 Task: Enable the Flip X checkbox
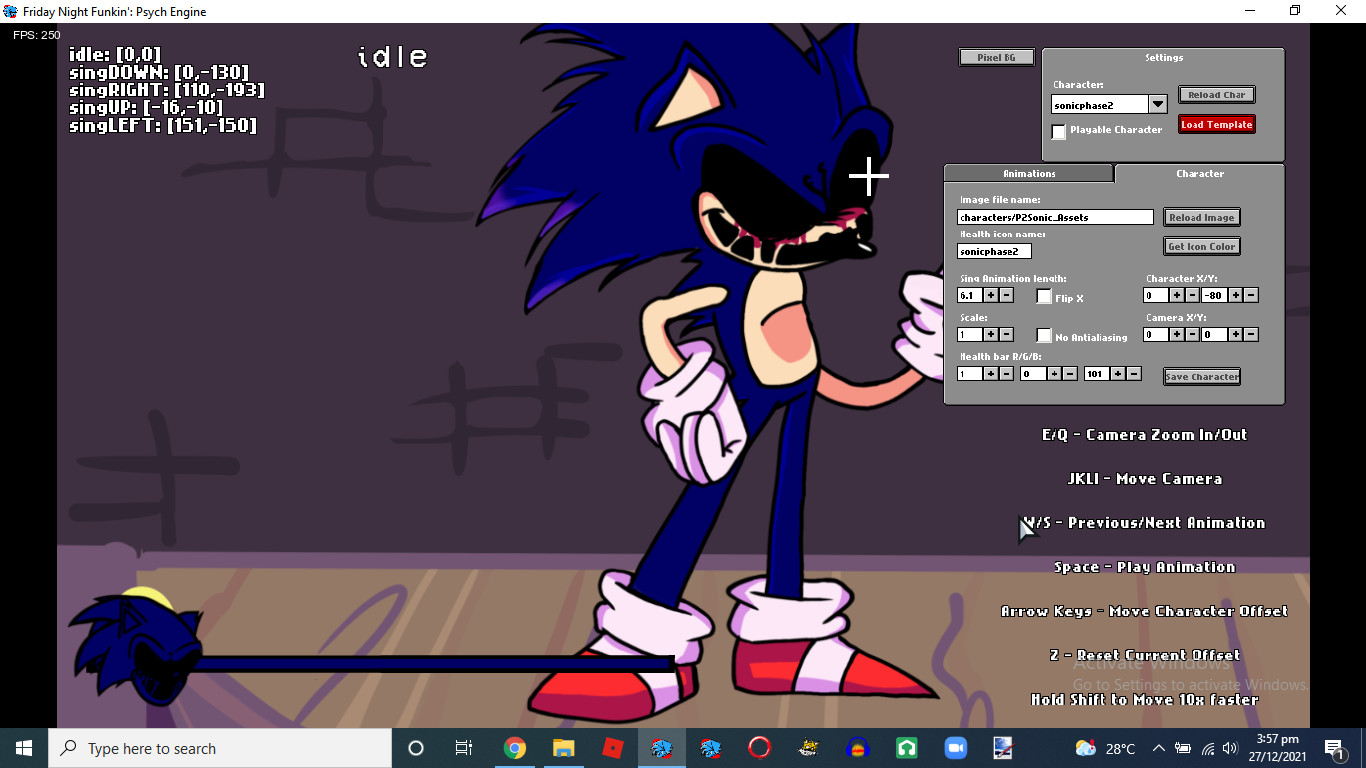pos(1044,296)
